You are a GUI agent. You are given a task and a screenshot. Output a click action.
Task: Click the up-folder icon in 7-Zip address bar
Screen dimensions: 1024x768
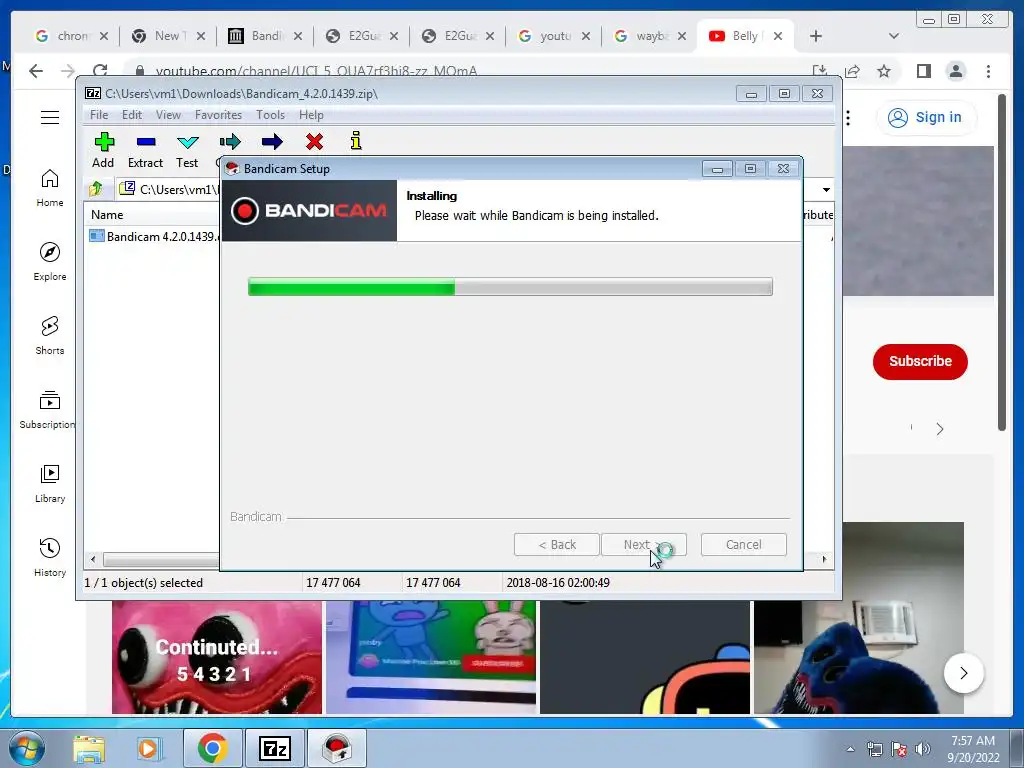tap(96, 189)
